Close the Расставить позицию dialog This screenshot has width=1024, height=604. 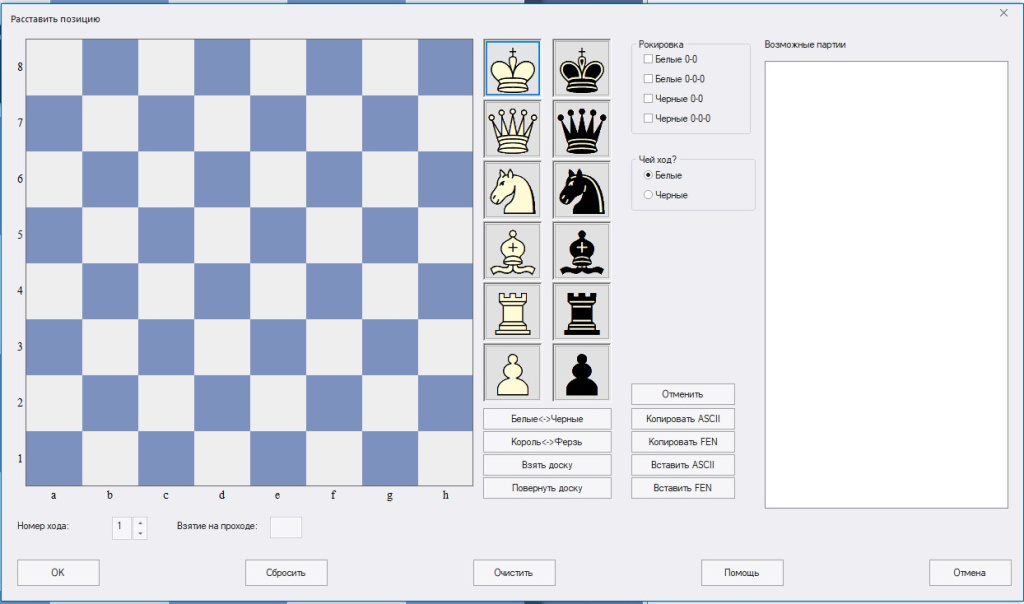(1004, 13)
